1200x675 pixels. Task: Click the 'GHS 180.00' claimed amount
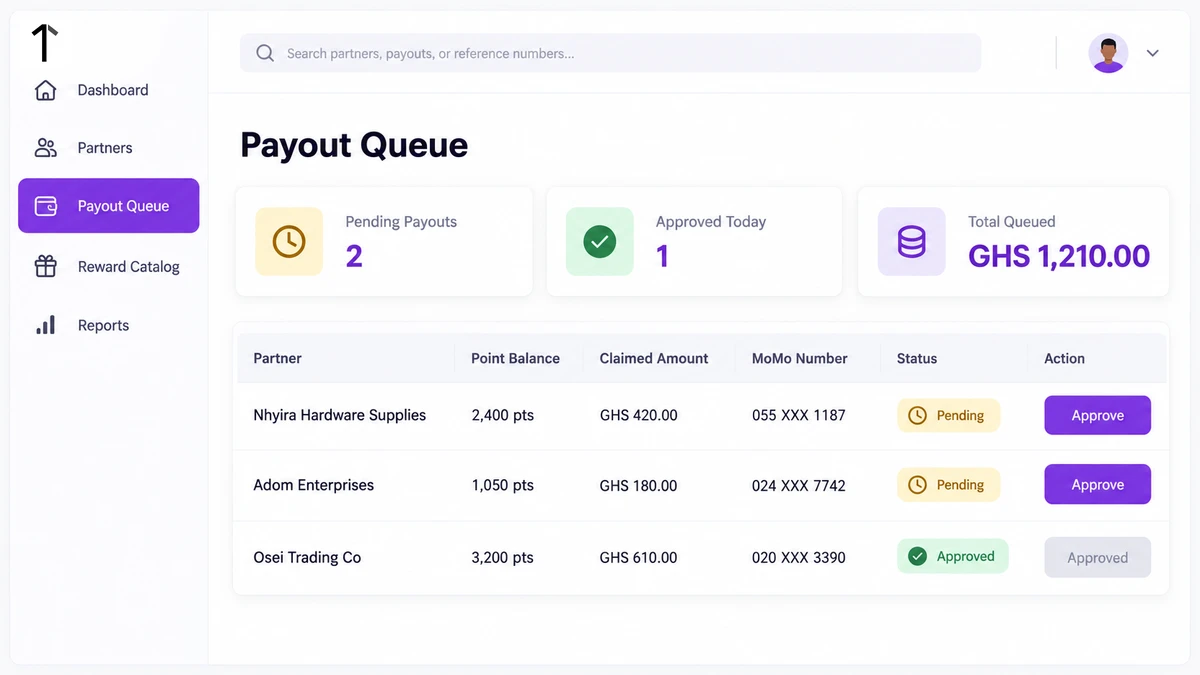point(638,485)
